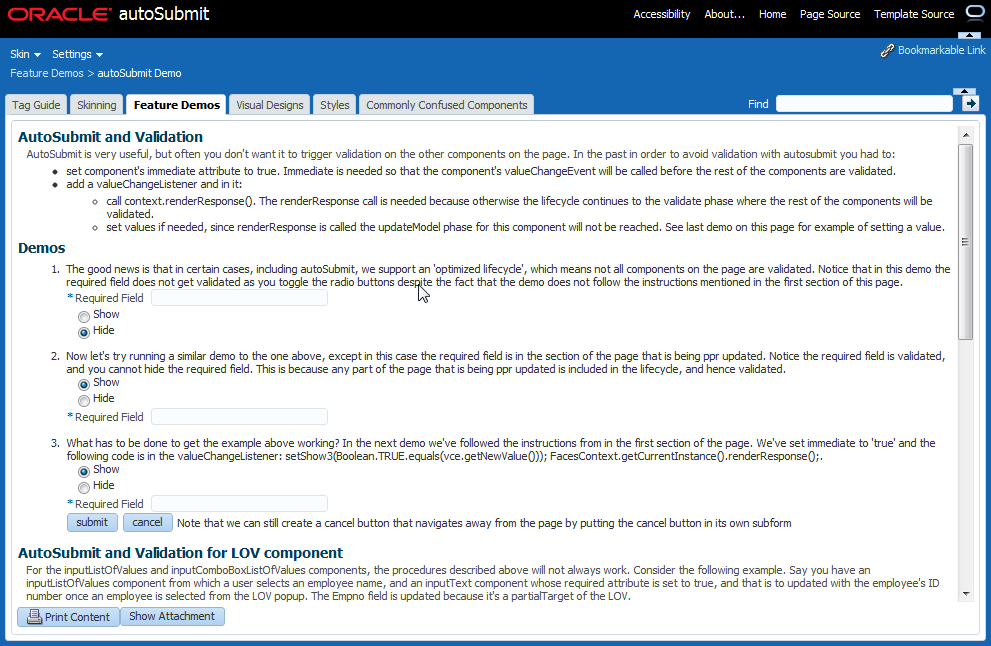This screenshot has height=646, width=991.
Task: Click the Show Attachment button
Action: tap(172, 616)
